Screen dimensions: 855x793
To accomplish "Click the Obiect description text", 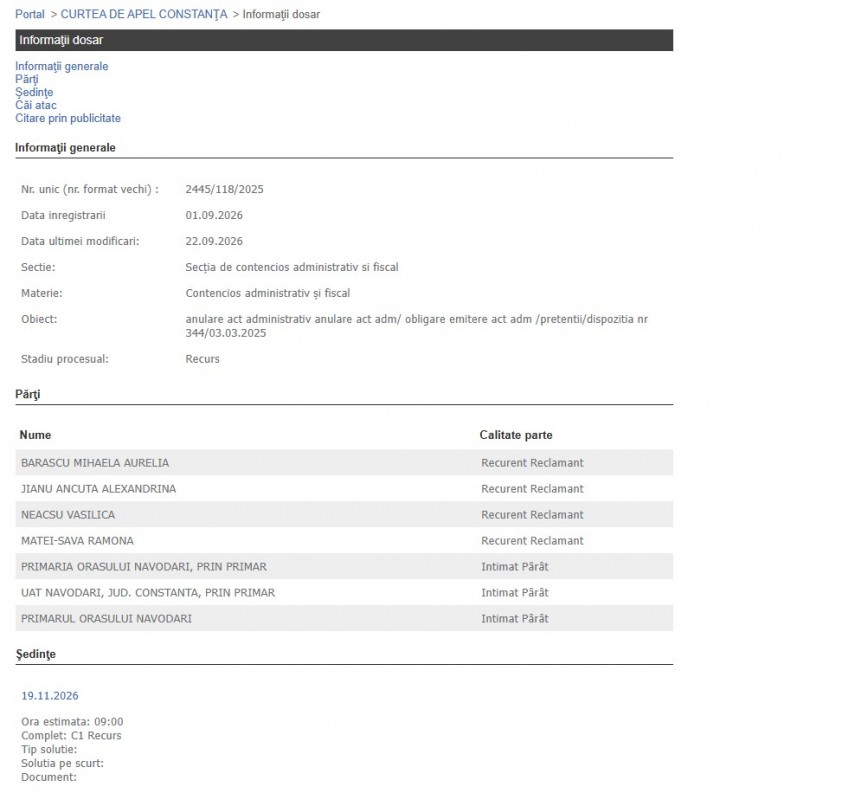I will click(x=417, y=326).
